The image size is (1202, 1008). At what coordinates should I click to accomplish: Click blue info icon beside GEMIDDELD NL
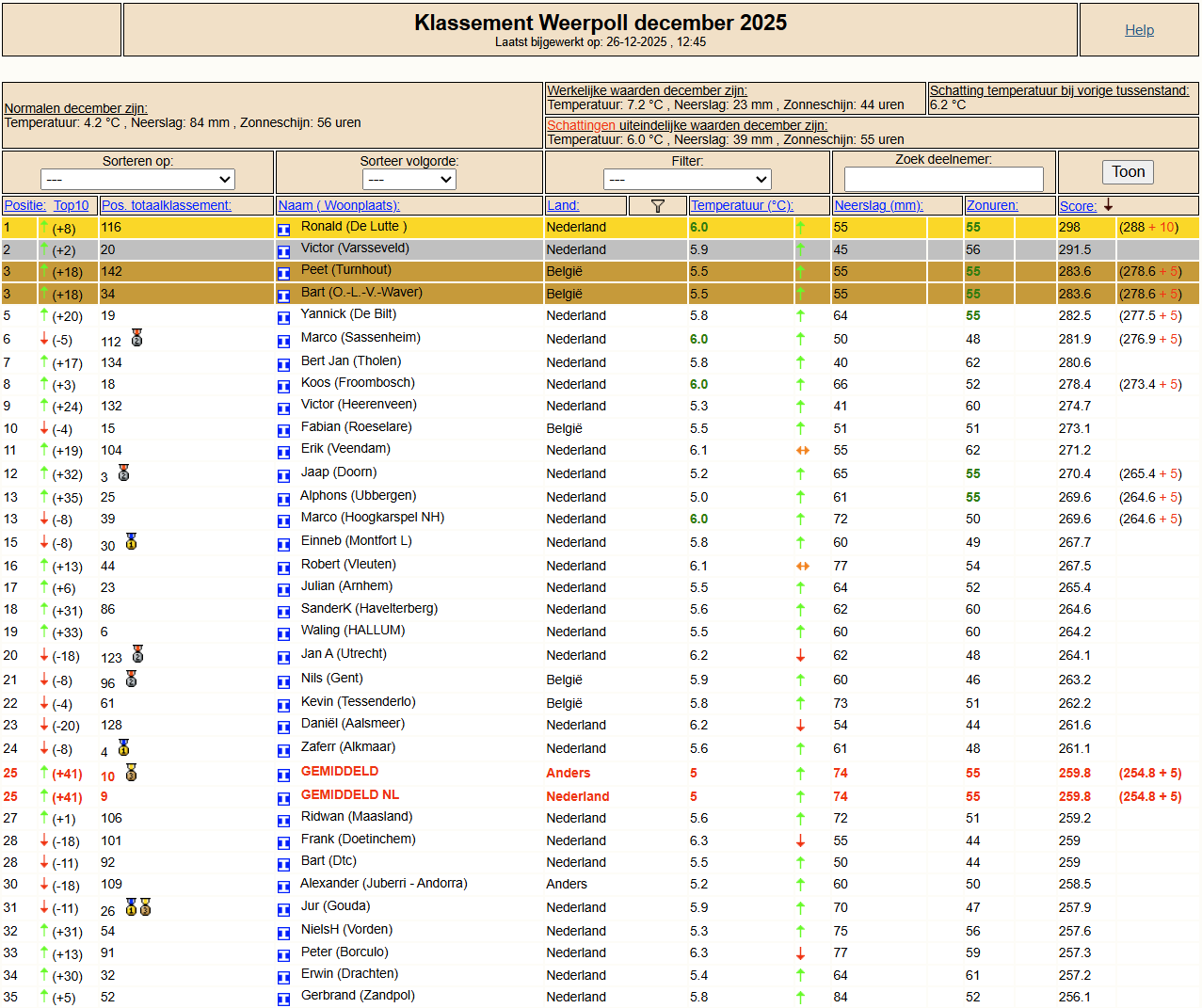[283, 798]
